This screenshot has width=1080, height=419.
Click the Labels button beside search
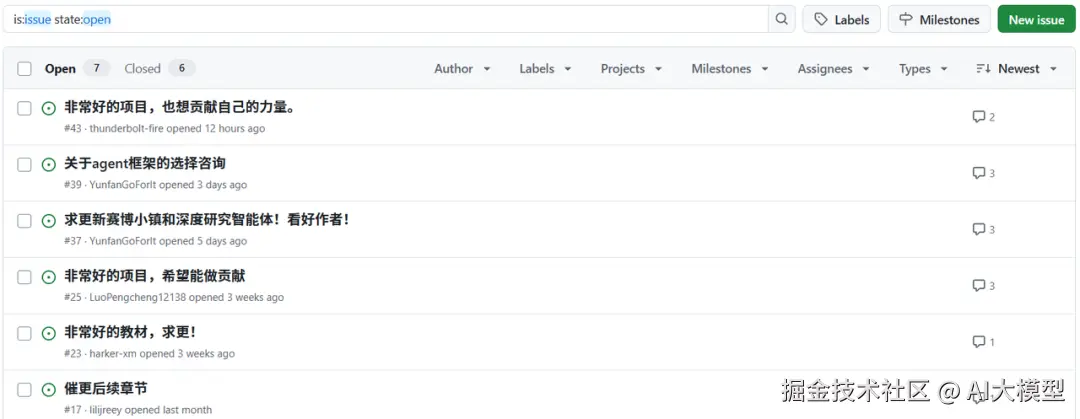[x=842, y=19]
